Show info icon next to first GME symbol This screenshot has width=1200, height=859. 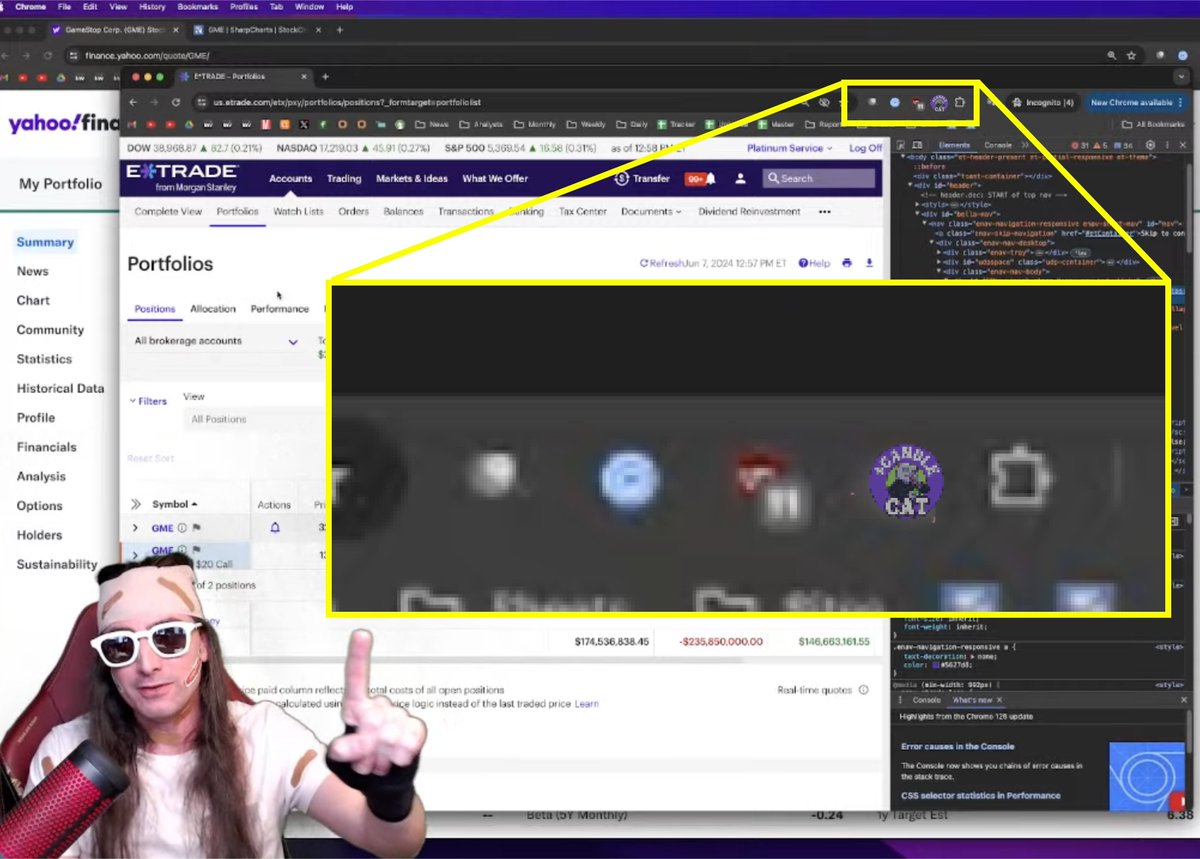click(182, 527)
